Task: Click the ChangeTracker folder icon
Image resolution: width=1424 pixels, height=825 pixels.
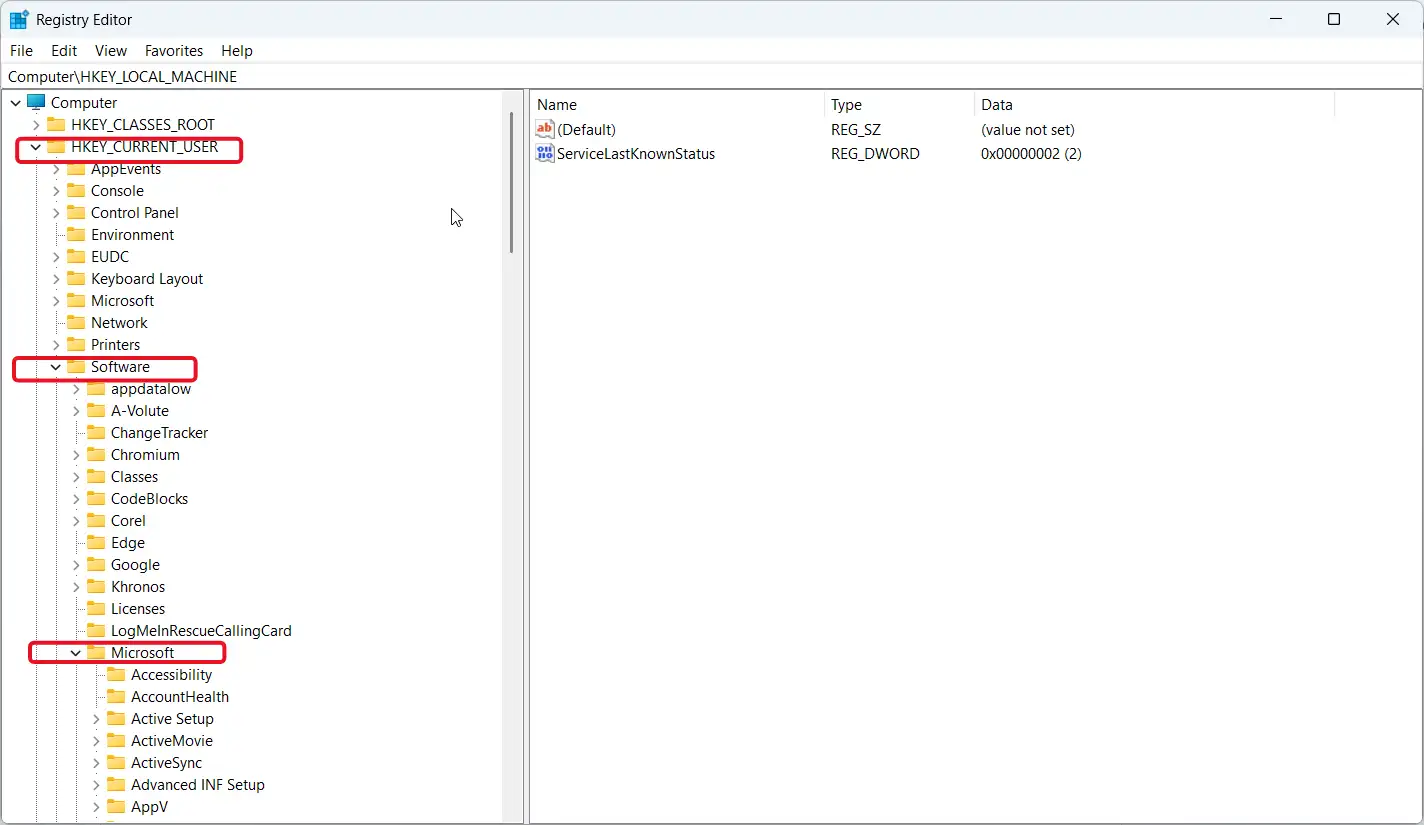Action: pos(96,432)
